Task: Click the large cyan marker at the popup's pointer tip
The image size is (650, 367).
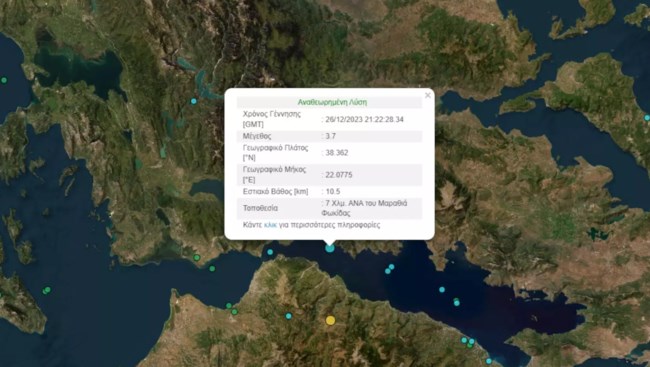Action: 330,248
